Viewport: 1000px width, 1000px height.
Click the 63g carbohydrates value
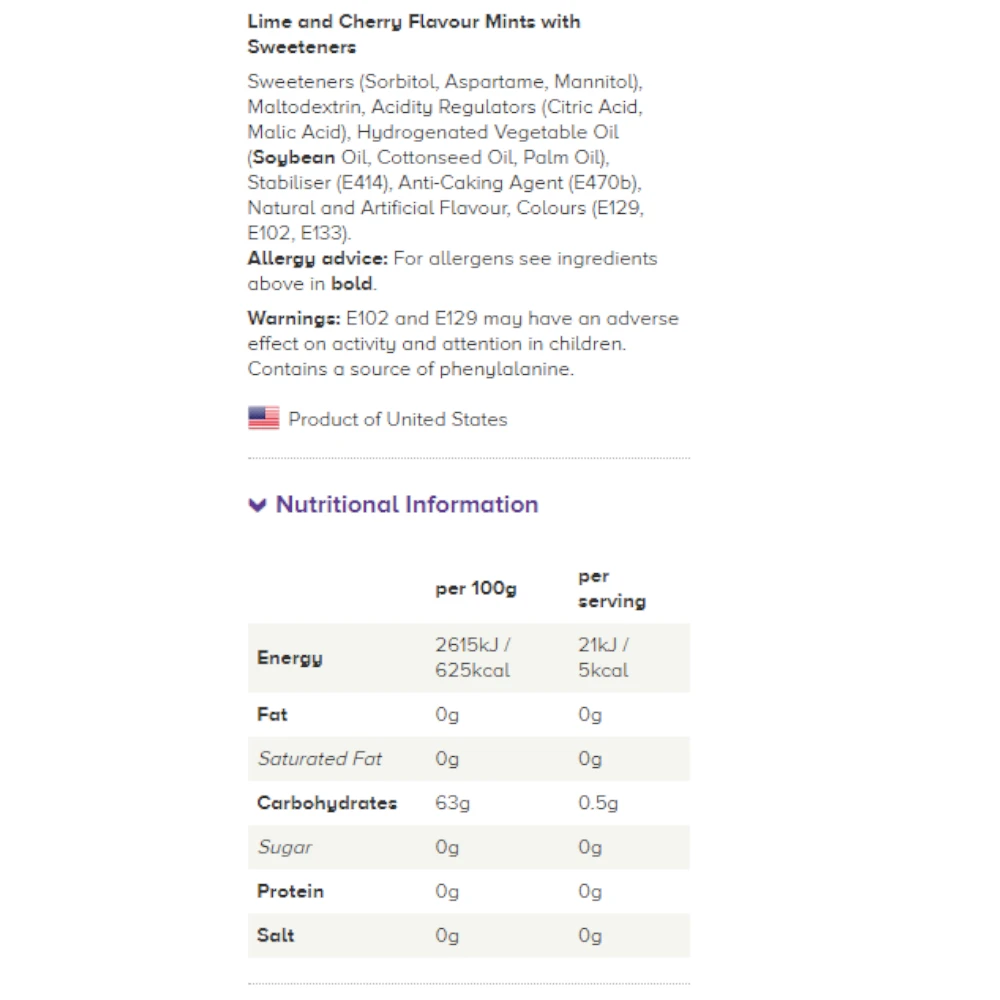click(x=452, y=802)
